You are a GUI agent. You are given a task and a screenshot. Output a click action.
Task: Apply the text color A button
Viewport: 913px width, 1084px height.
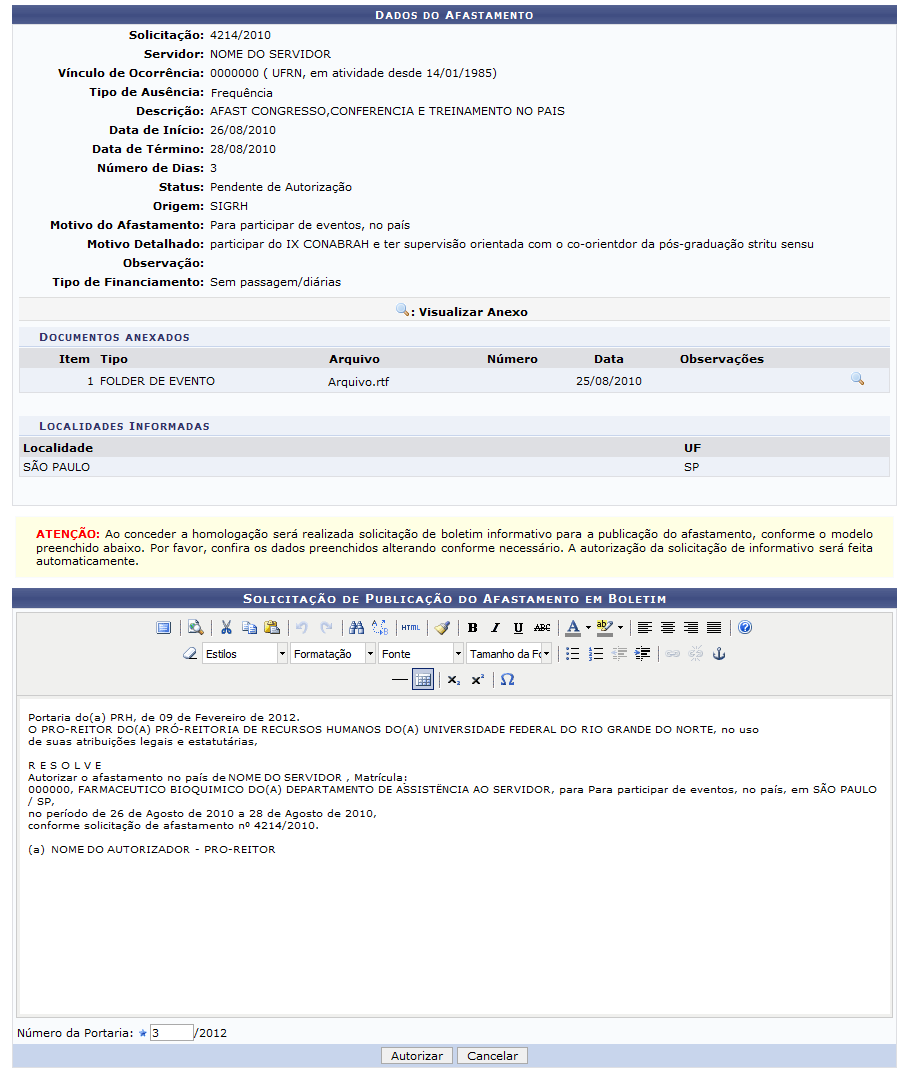click(x=573, y=628)
